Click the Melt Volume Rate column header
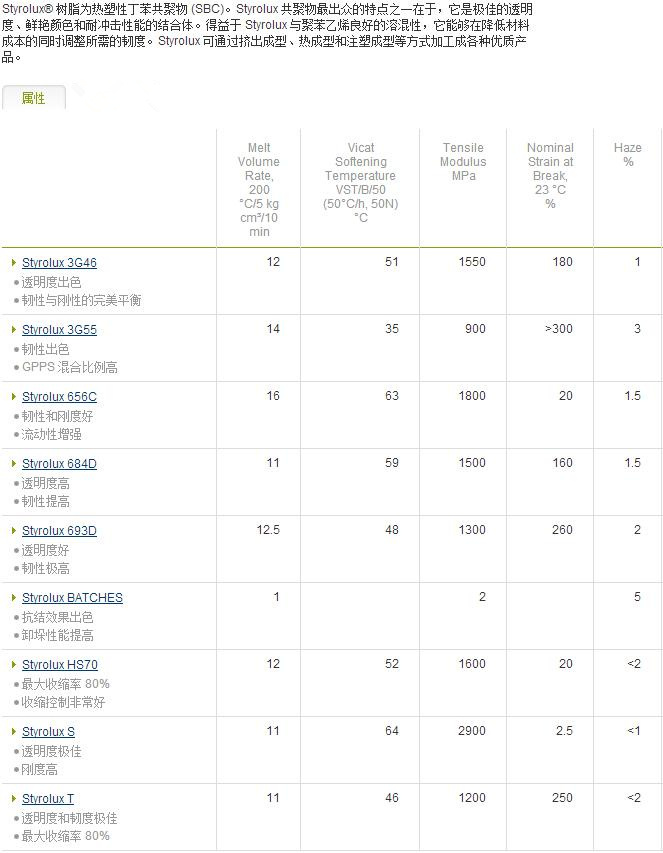 click(259, 190)
